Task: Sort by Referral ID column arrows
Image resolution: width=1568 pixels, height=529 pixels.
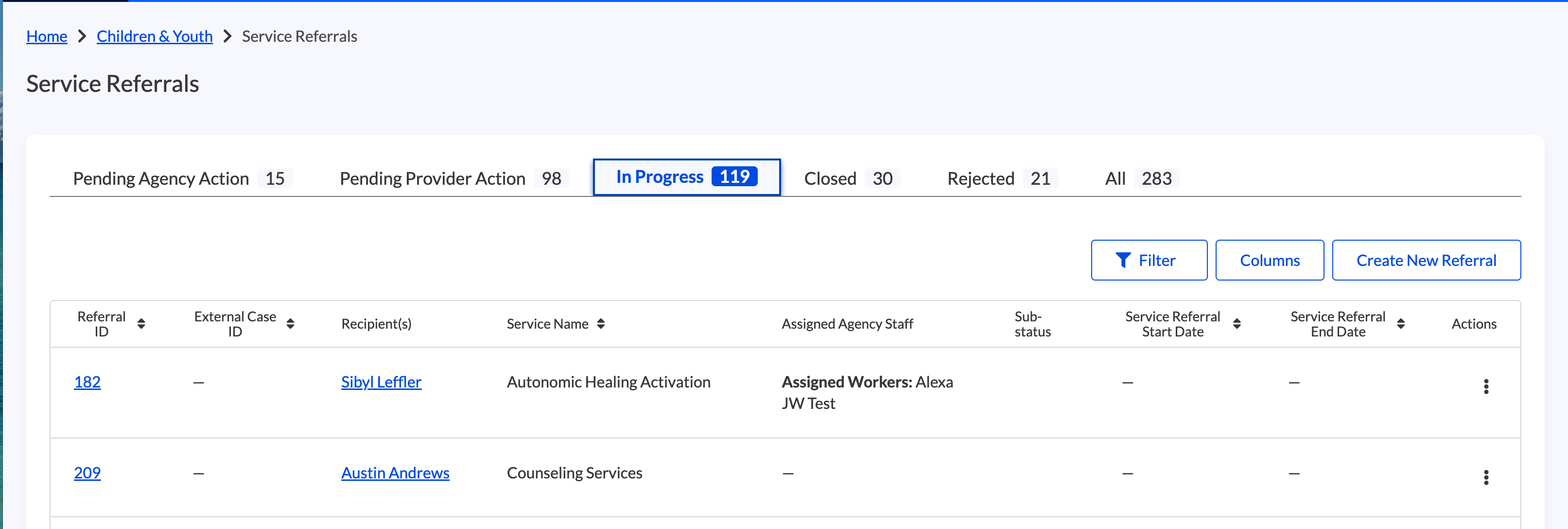Action: 141,324
